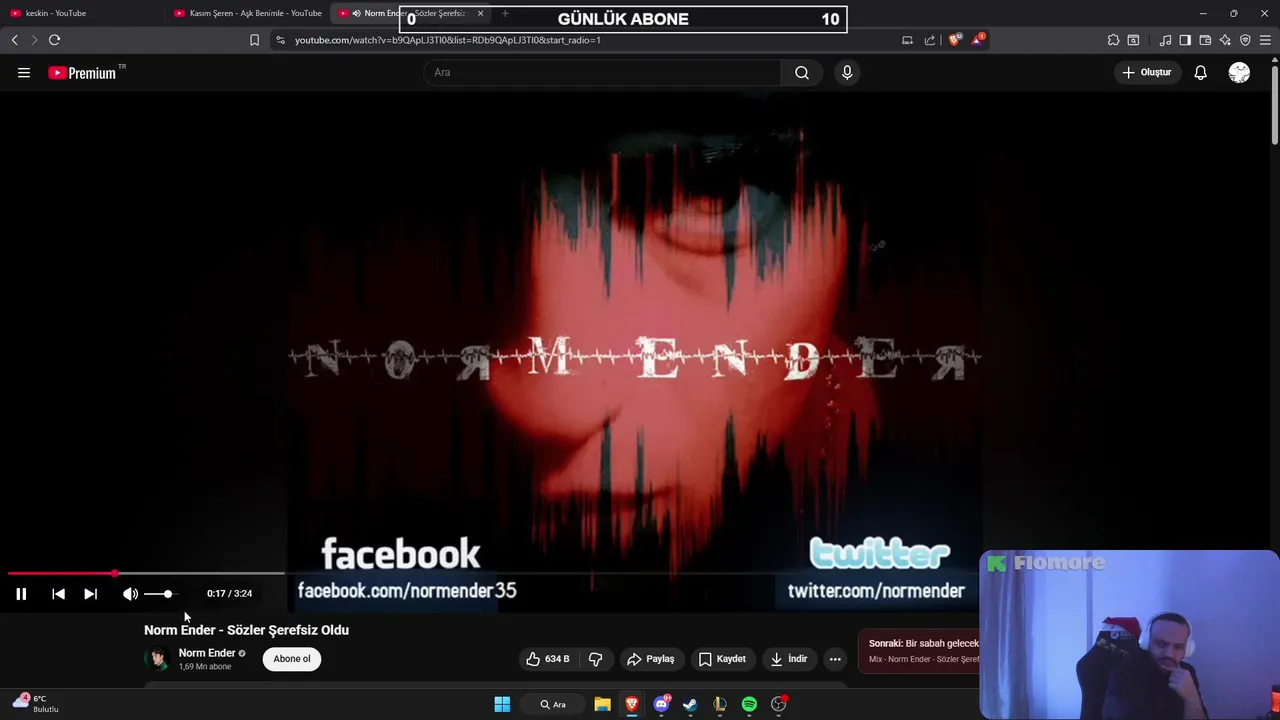Pause the video with the player control
Image resolution: width=1280 pixels, height=720 pixels.
(21, 594)
